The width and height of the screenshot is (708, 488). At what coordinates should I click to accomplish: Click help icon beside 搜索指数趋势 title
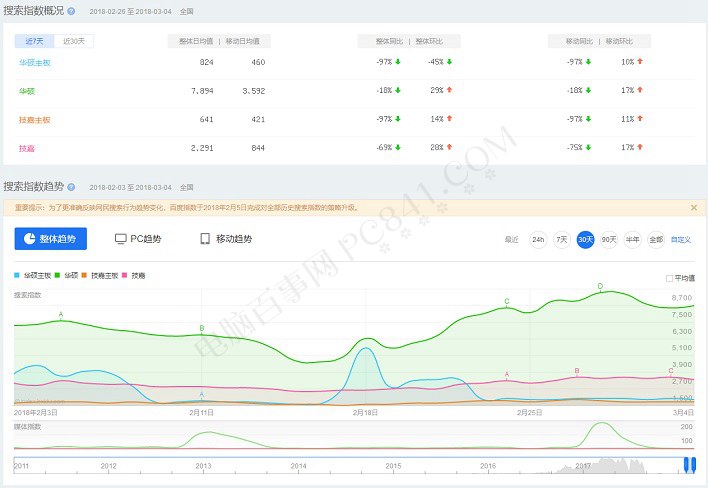pos(71,187)
